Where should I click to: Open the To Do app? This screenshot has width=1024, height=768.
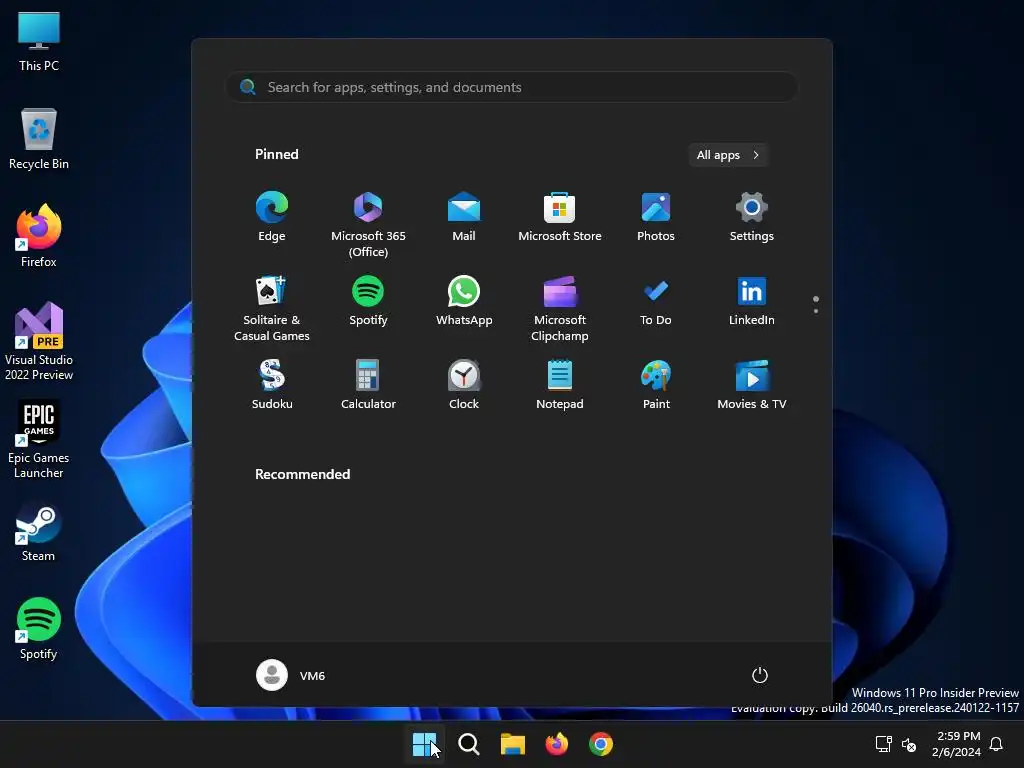(x=656, y=301)
